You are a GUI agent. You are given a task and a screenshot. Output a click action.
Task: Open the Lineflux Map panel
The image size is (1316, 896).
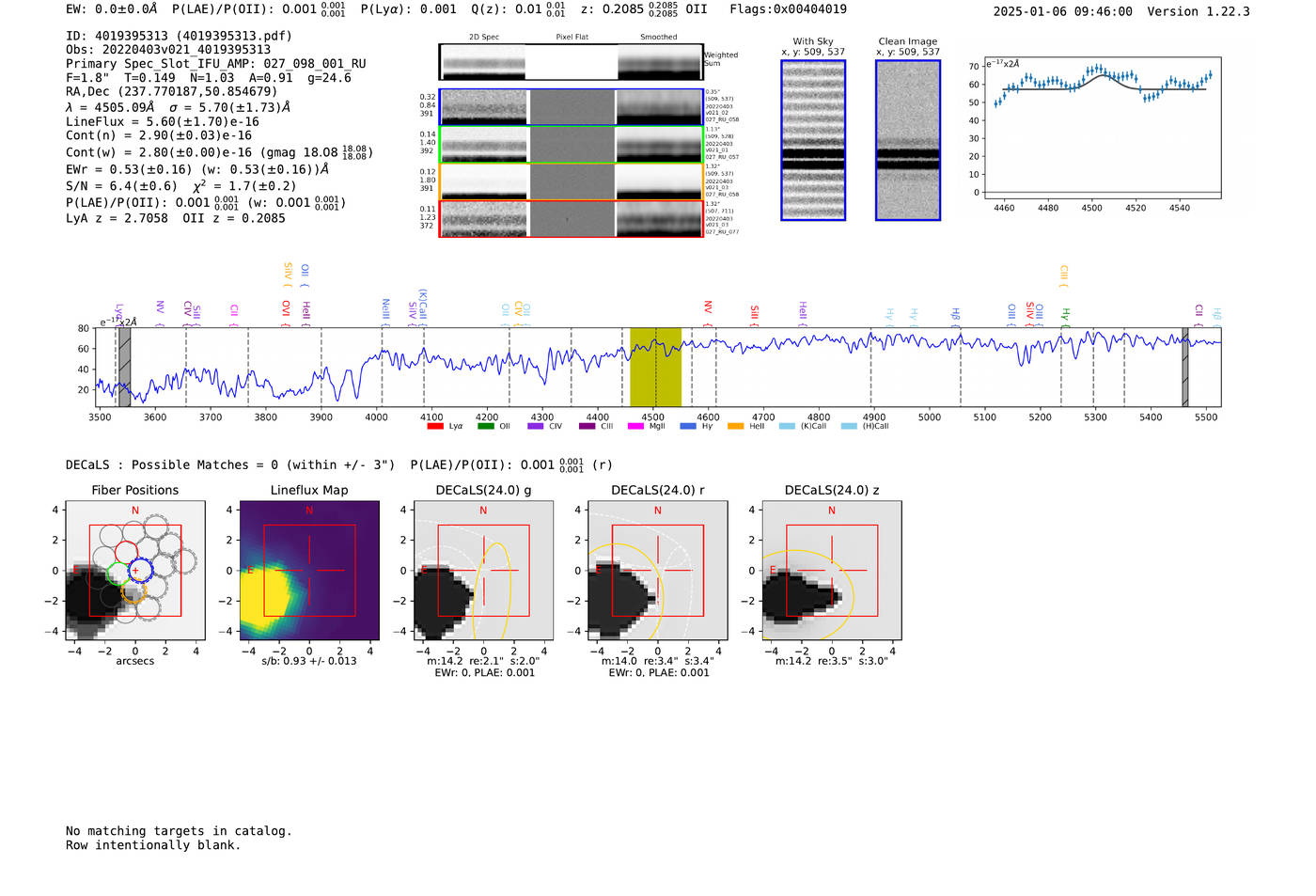tap(309, 570)
